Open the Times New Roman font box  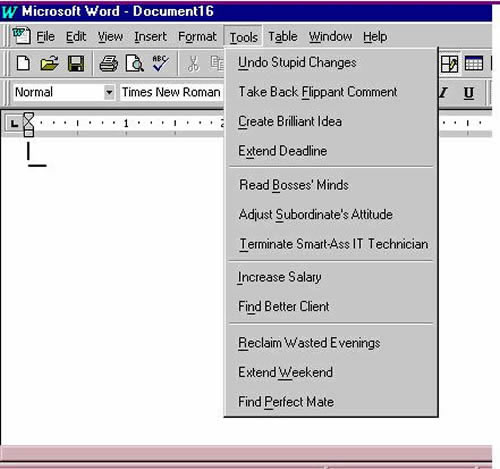171,92
